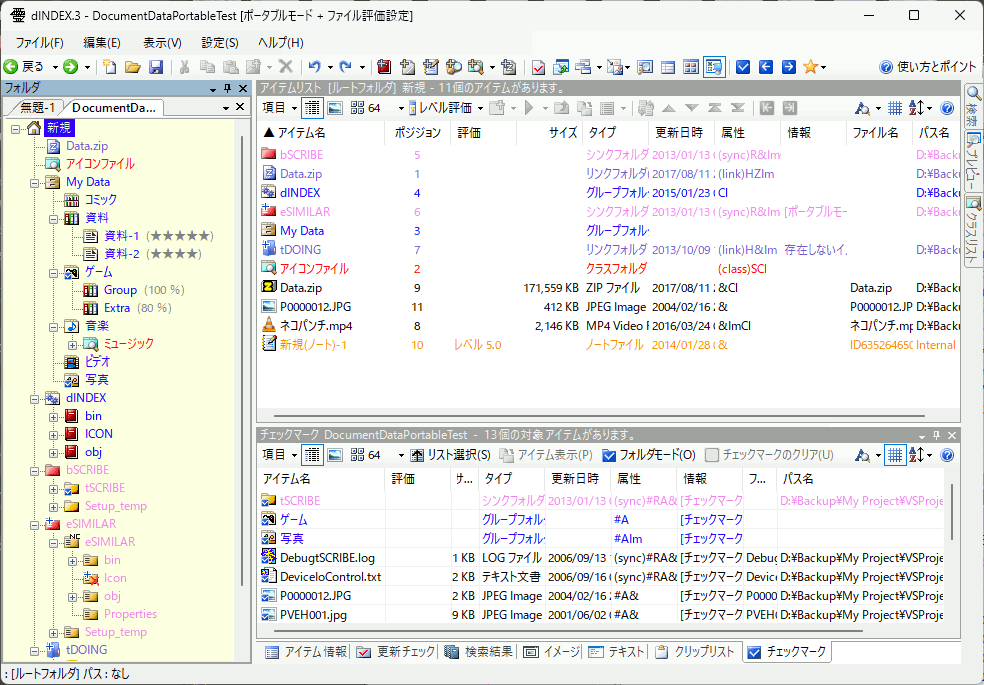The height and width of the screenshot is (685, 984).
Task: Click the redo arrow icon
Action: [345, 66]
